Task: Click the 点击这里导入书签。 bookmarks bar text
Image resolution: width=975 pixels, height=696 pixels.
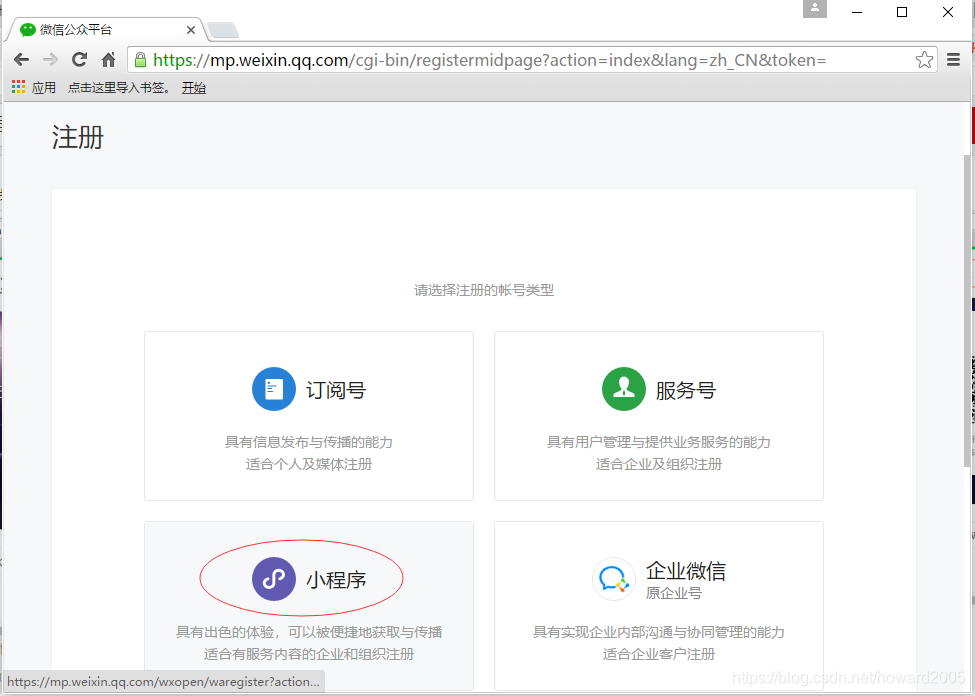Action: coord(119,88)
